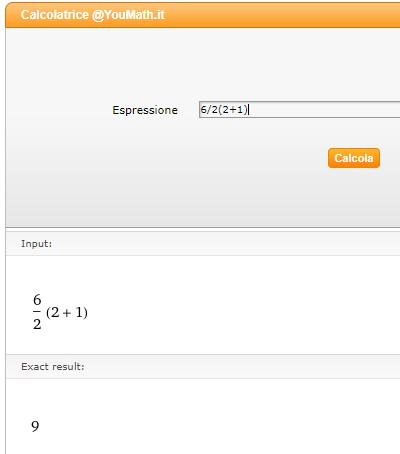Focus the Espressione input field
400x454 pixels.
(x=299, y=109)
